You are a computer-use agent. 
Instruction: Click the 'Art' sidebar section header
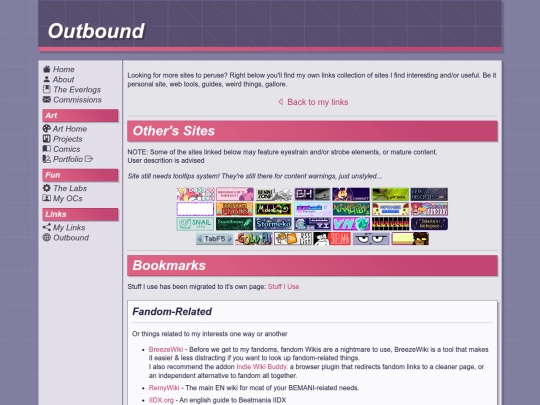pyautogui.click(x=80, y=115)
